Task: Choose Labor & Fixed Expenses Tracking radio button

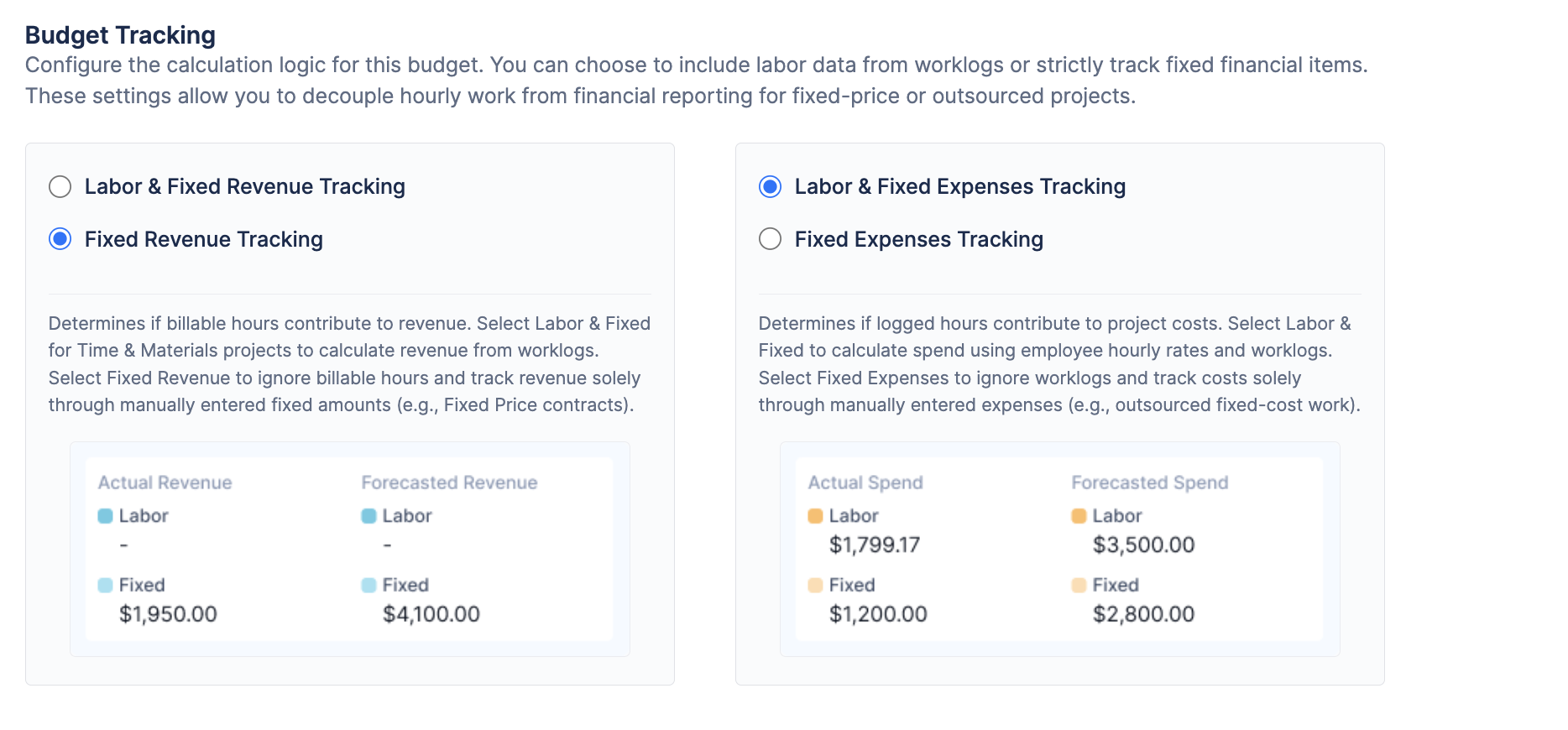Action: tap(770, 186)
